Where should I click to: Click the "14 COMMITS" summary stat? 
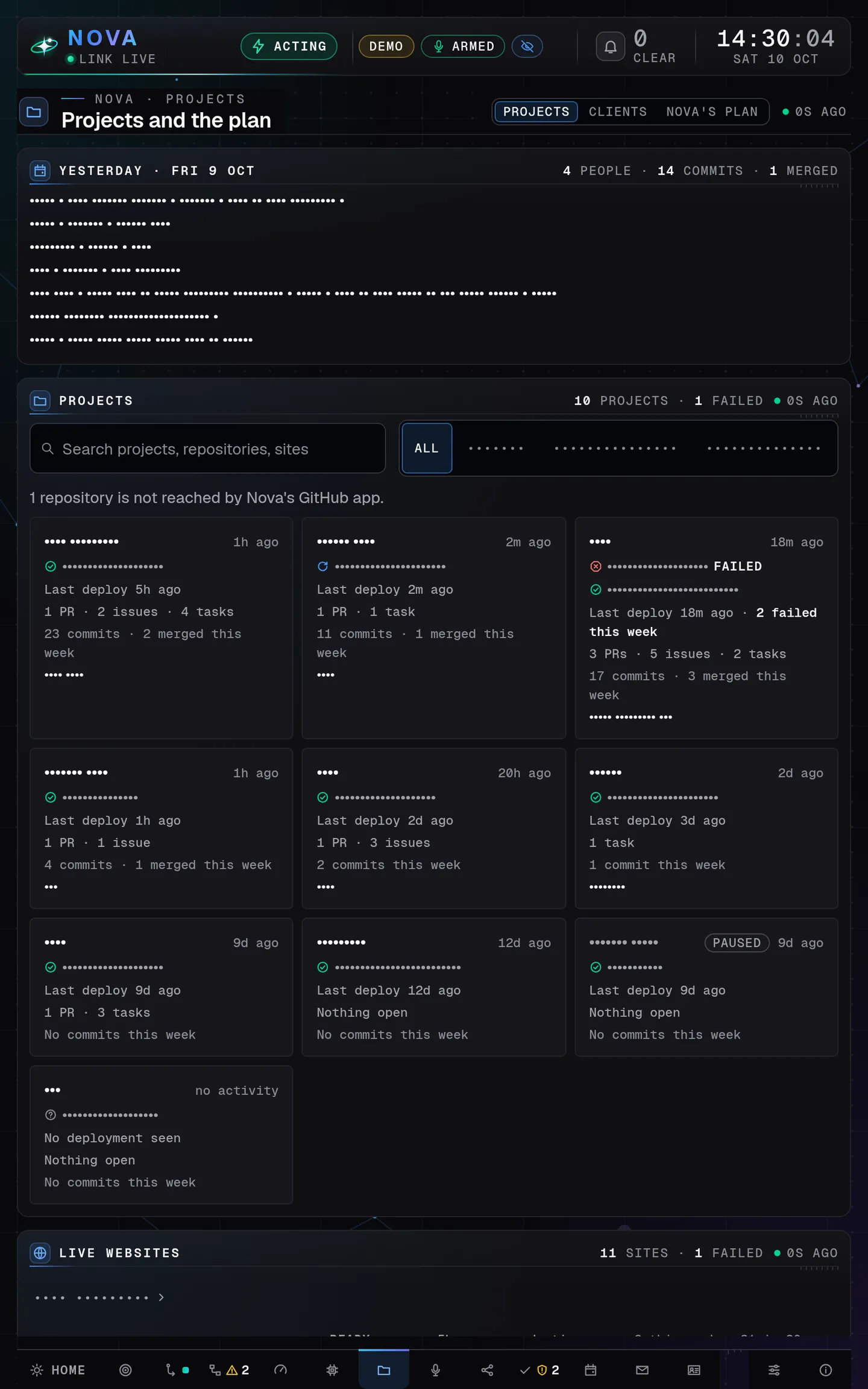700,171
